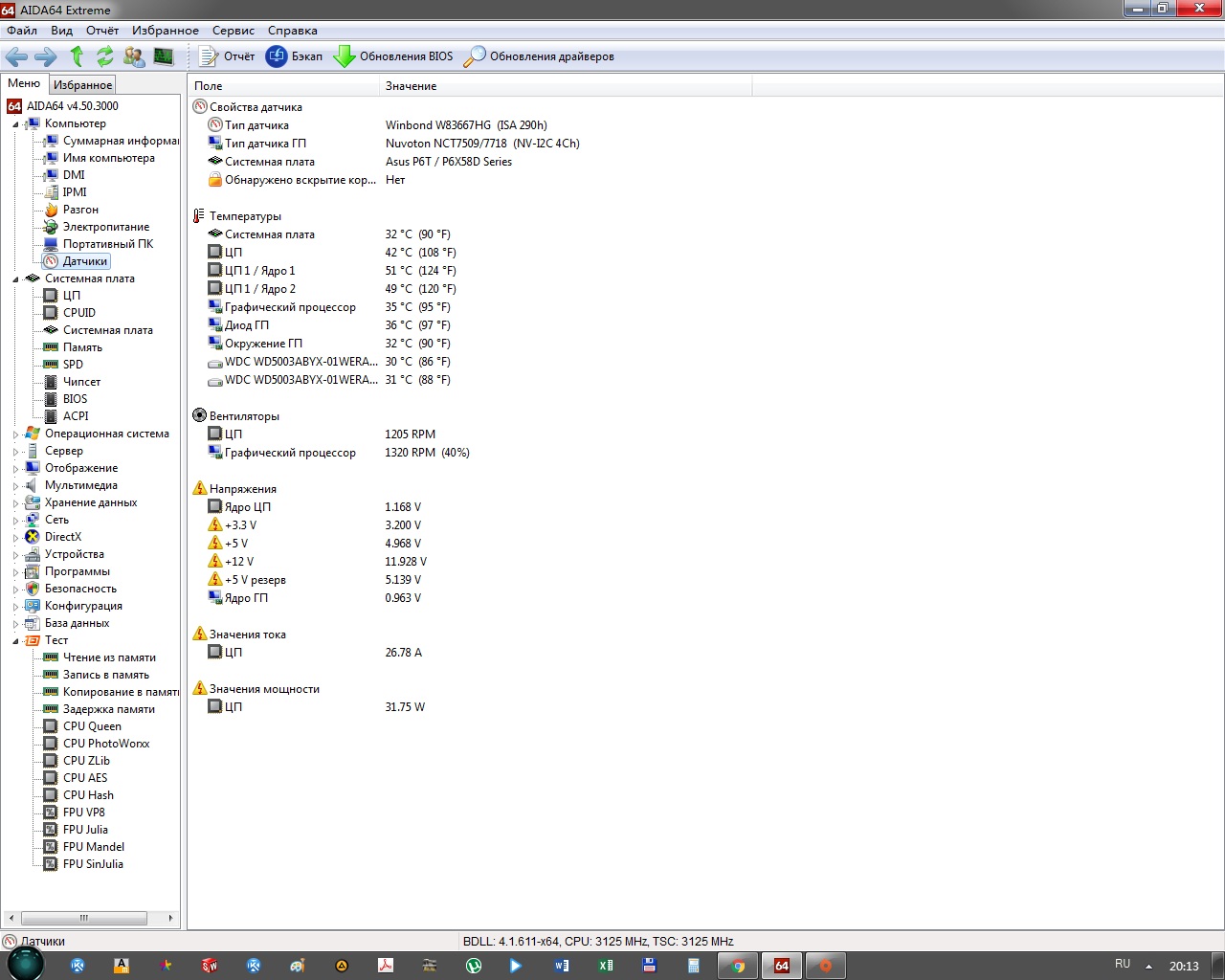
Task: Click the Поле column header
Action: click(x=284, y=86)
